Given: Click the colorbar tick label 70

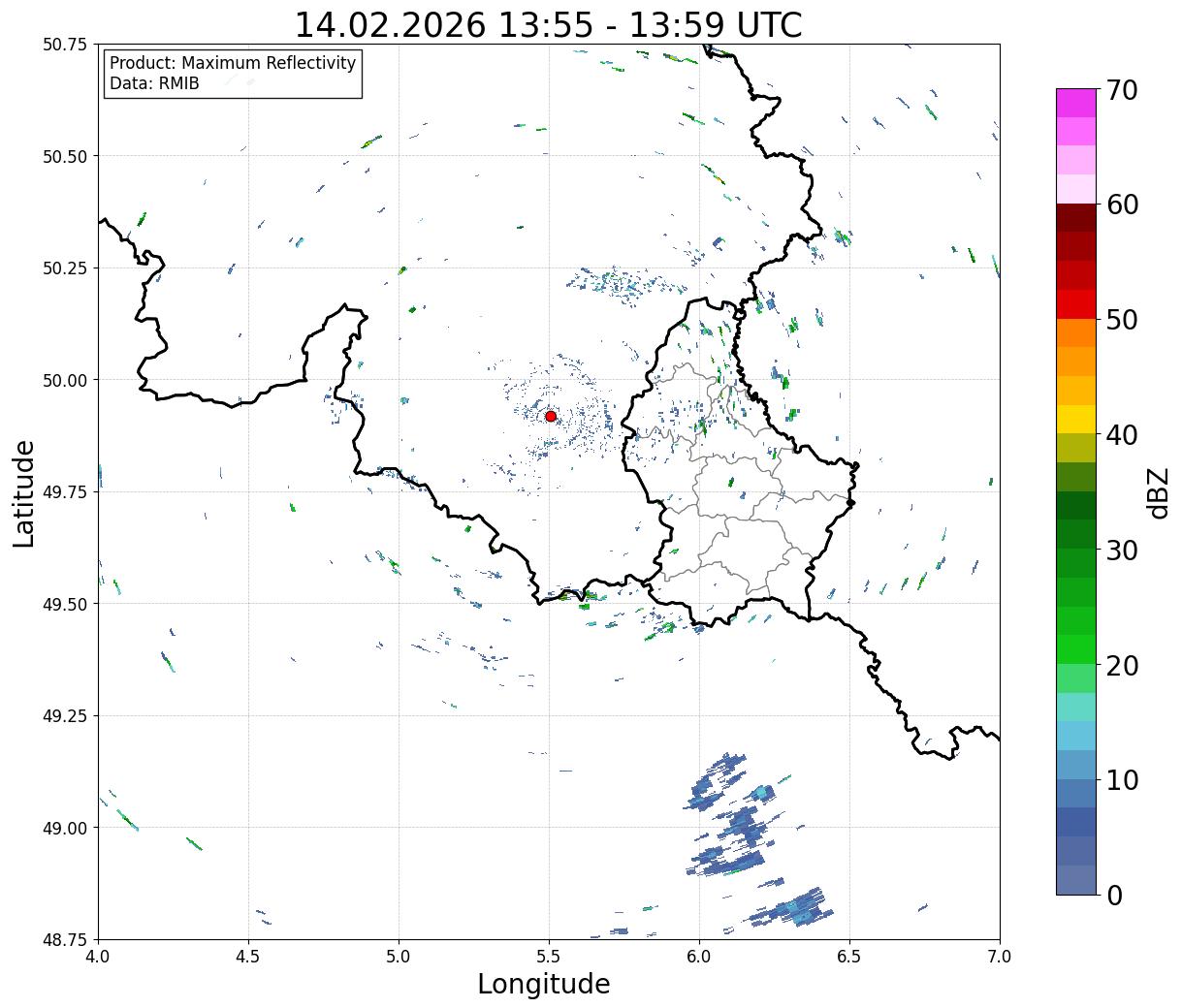Looking at the screenshot, I should [x=1121, y=90].
